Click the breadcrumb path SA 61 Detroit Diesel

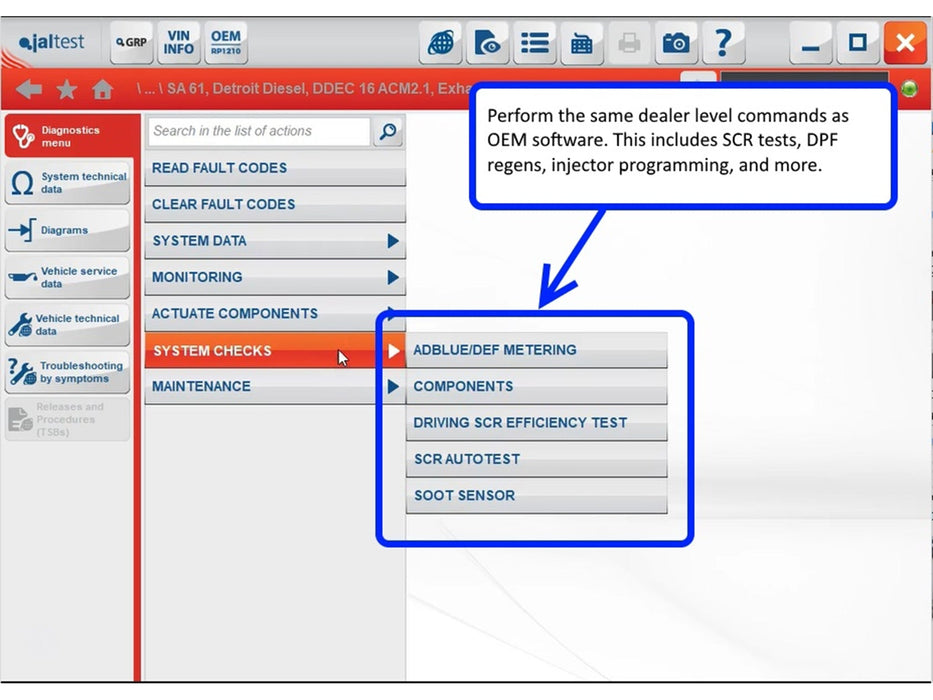point(303,89)
